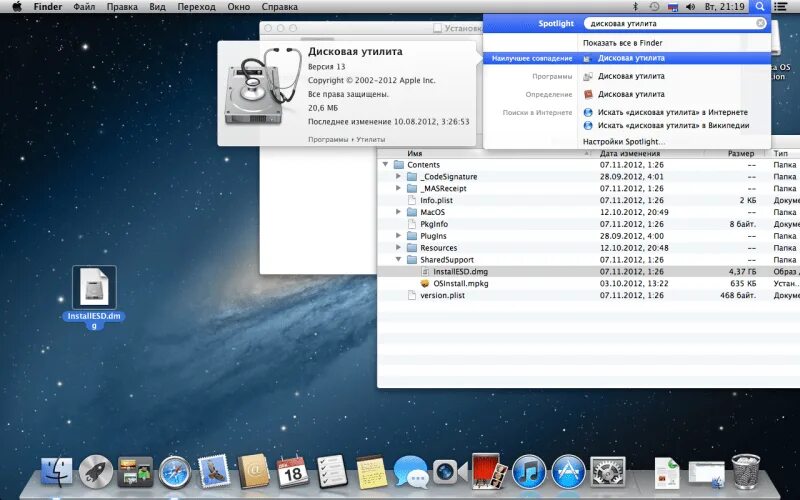Open the Файл menu
Screen dimensions: 800x500
click(x=84, y=7)
